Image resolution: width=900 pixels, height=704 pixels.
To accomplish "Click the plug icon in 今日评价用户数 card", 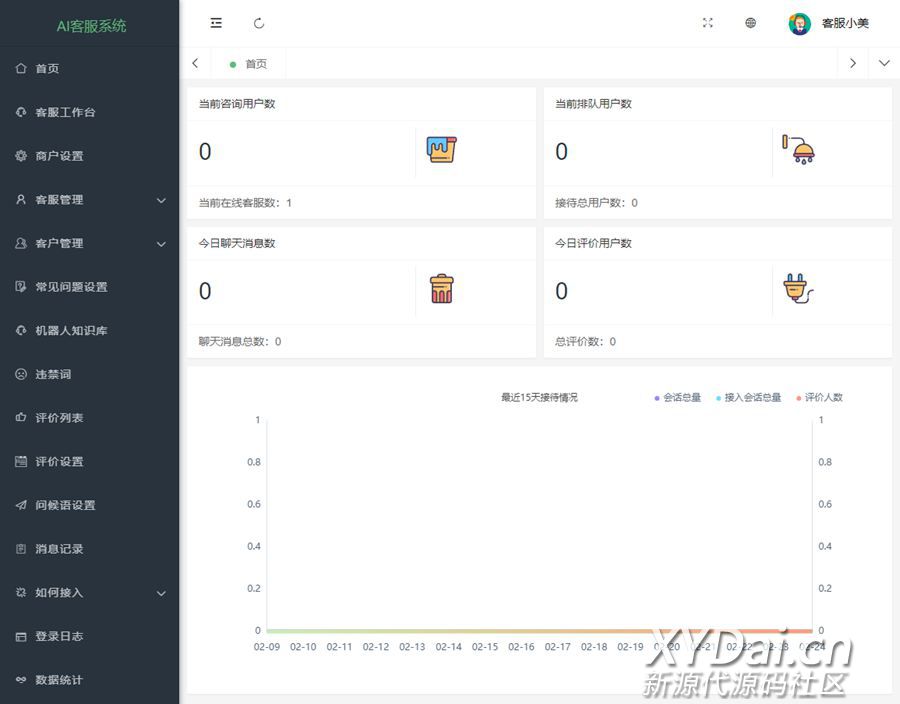I will (797, 290).
